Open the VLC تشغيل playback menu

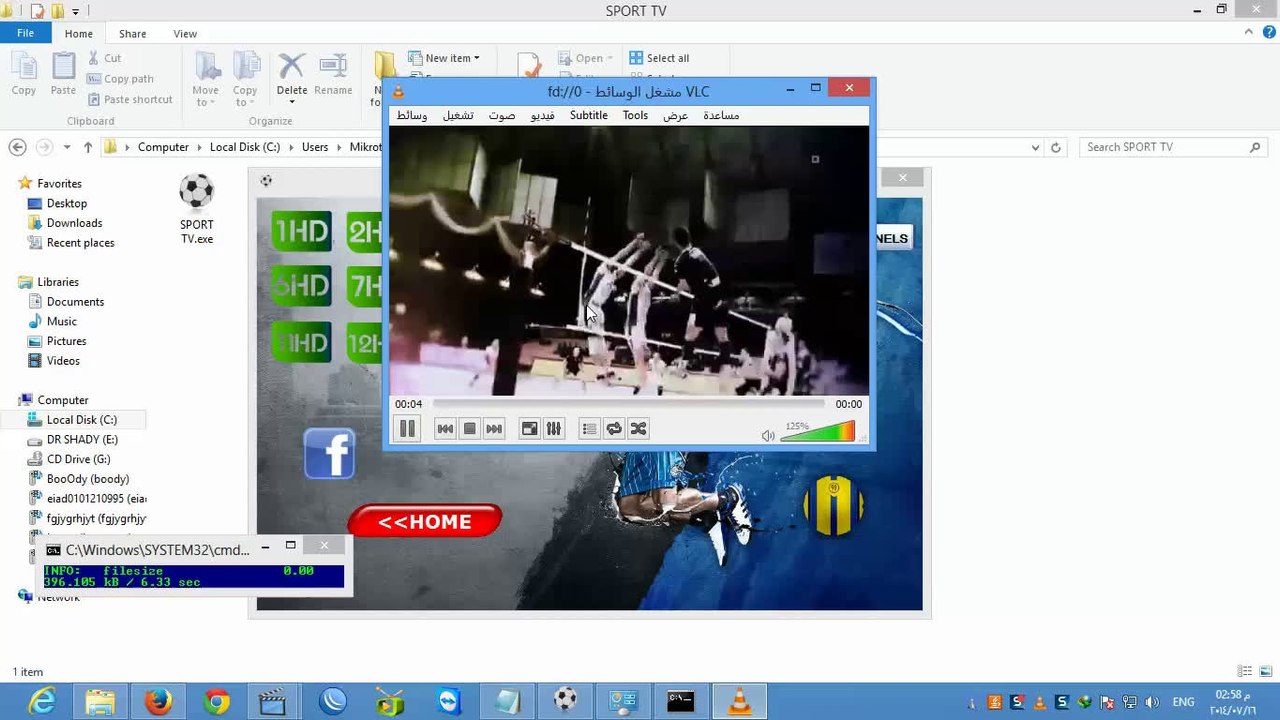(458, 116)
